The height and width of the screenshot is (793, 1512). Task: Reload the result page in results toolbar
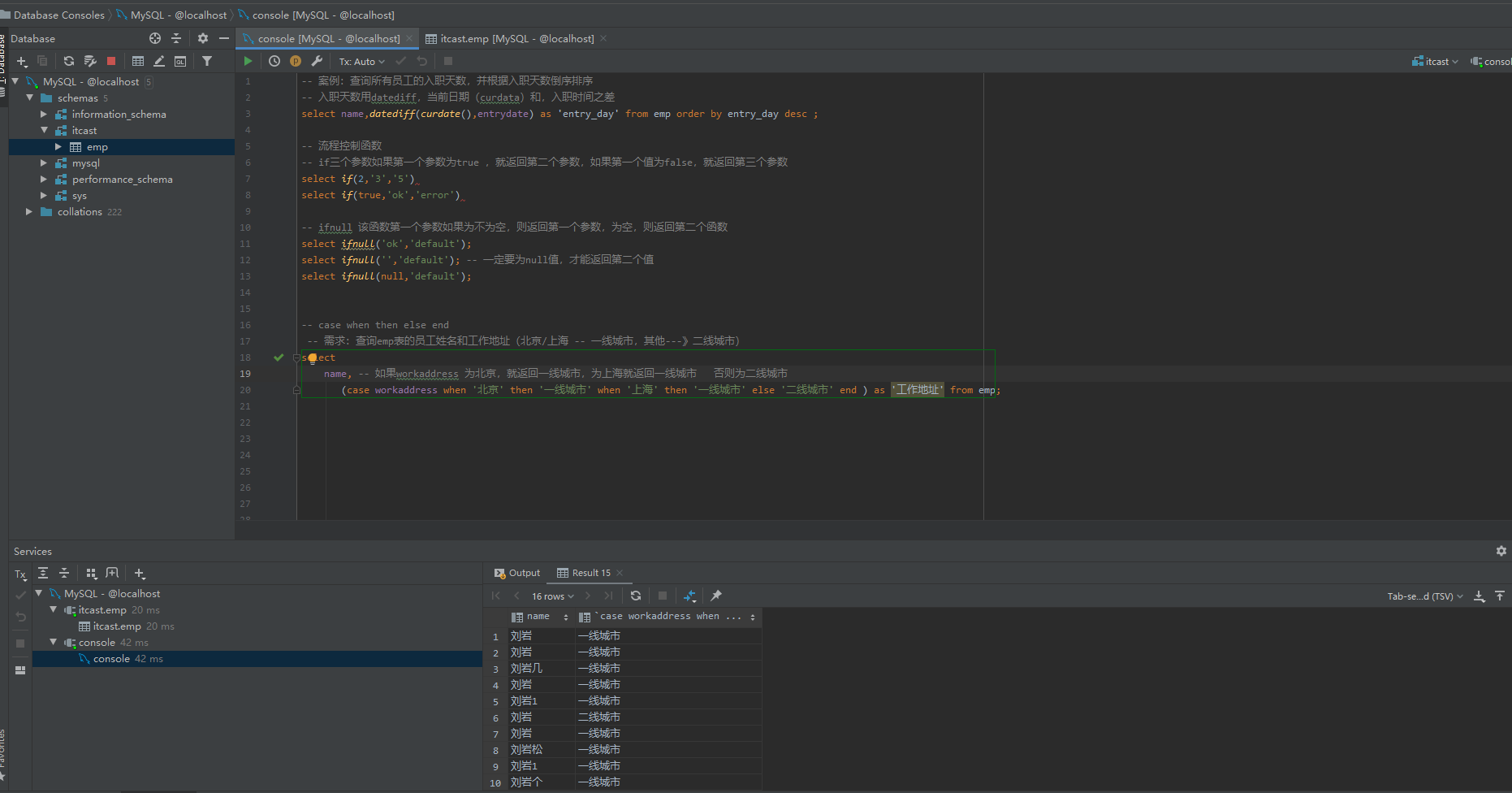[x=636, y=596]
